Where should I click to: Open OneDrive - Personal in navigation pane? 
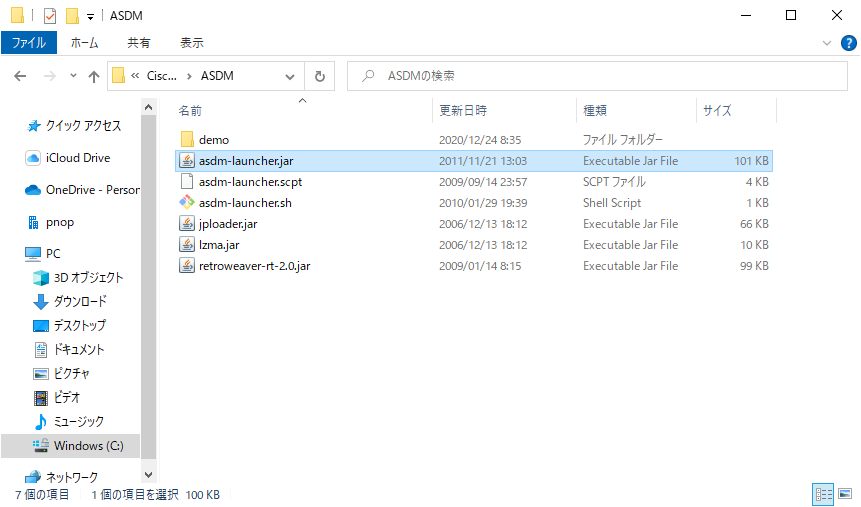pyautogui.click(x=82, y=190)
